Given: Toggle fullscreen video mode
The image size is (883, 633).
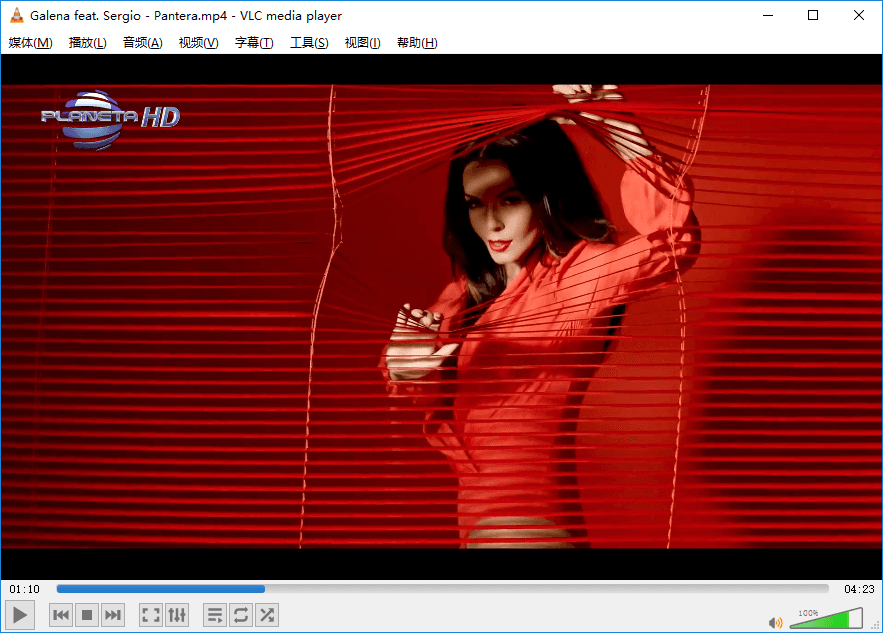Looking at the screenshot, I should [x=151, y=615].
